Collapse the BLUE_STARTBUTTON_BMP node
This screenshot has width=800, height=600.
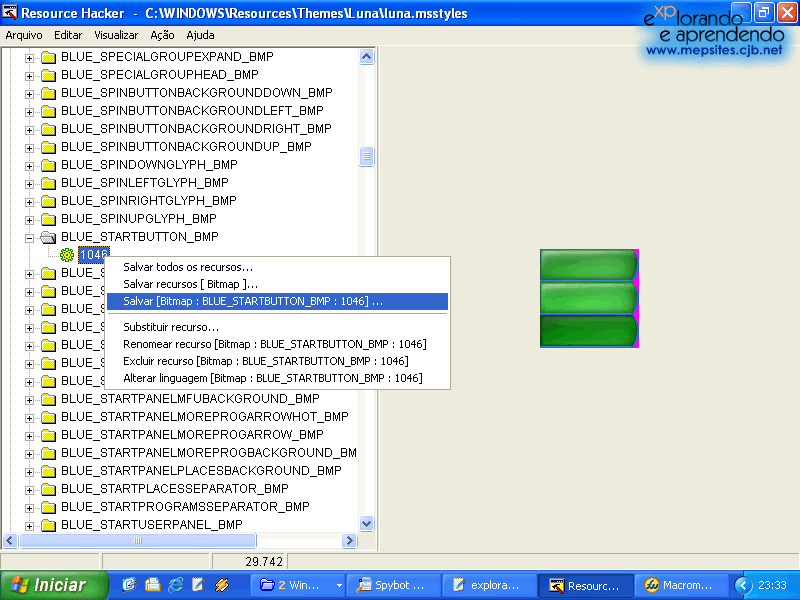tap(30, 238)
